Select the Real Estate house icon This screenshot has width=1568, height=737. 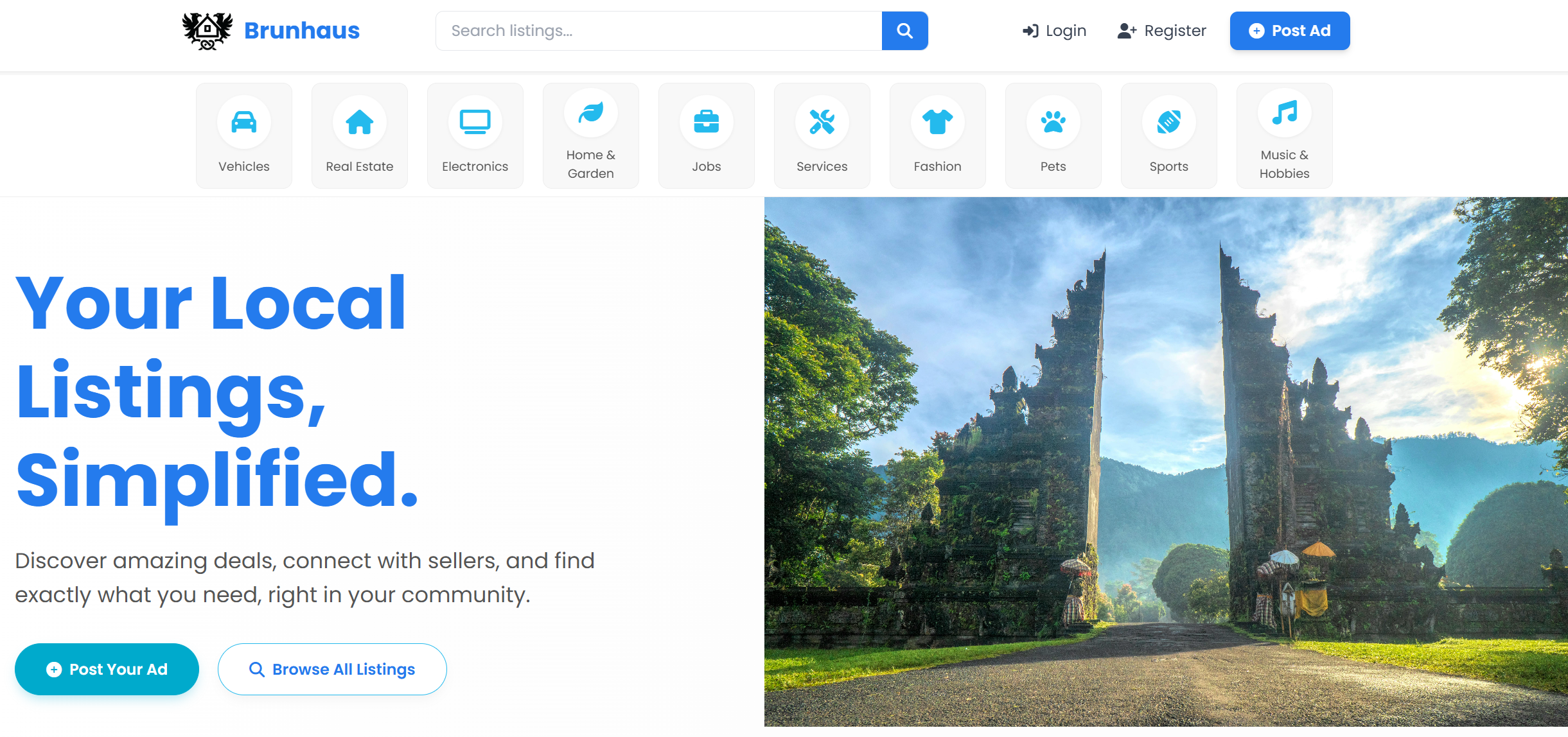[x=360, y=122]
